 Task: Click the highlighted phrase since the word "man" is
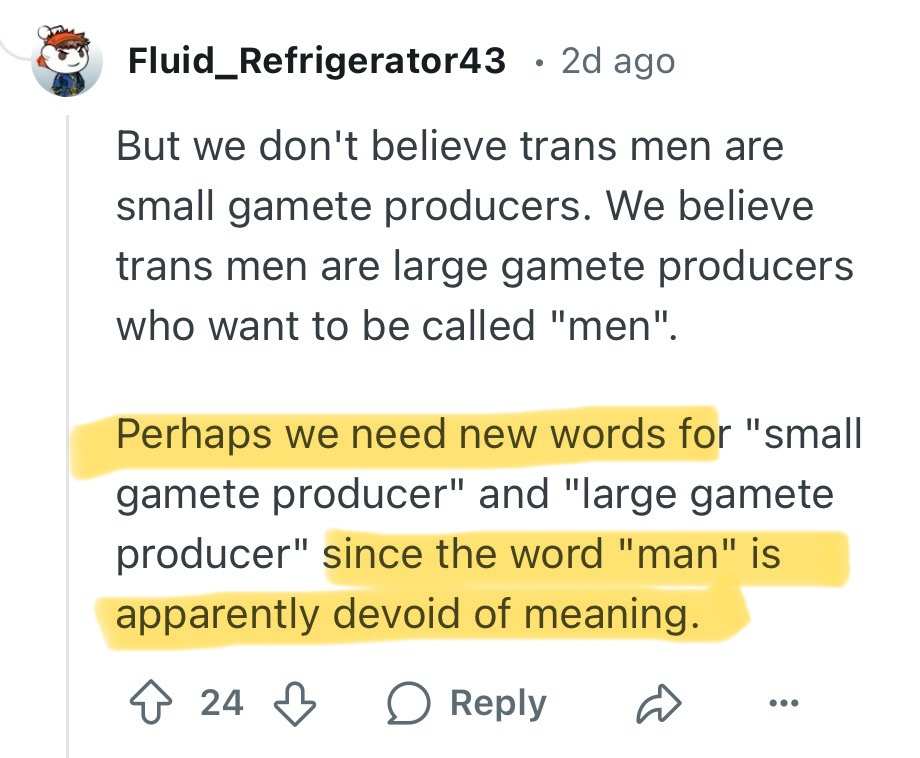click(552, 553)
